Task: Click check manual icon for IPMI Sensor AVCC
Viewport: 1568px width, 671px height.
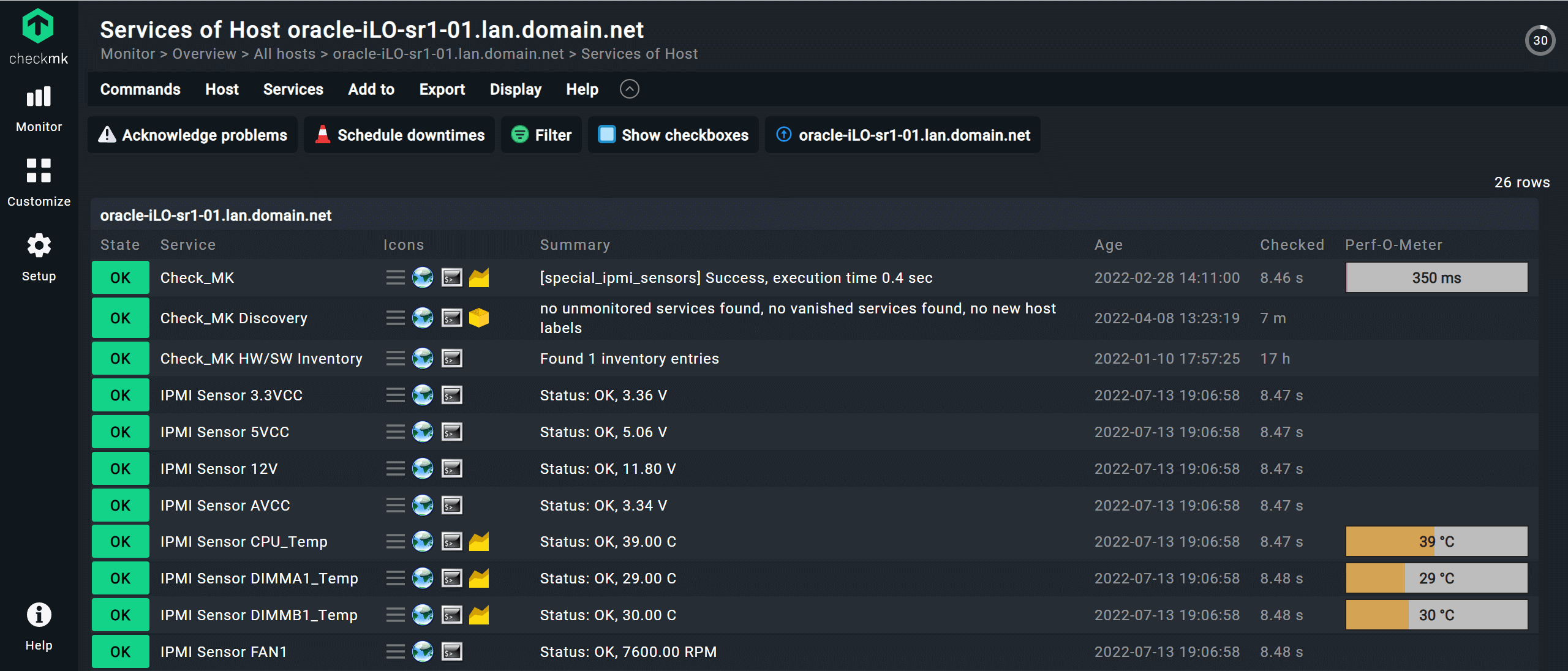Action: coord(452,506)
